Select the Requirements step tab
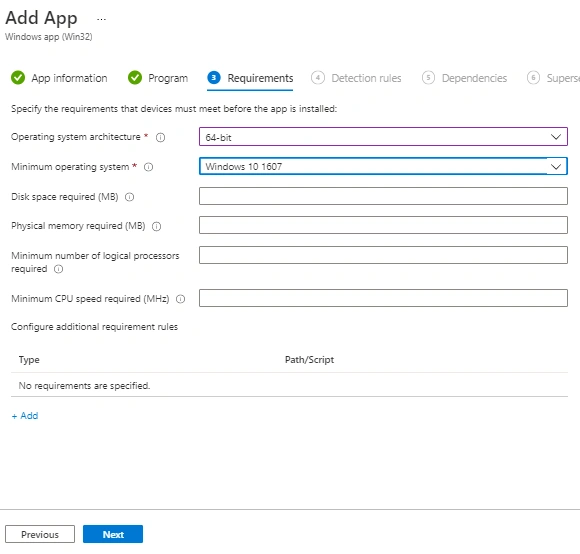Screen dimensions: 580x554 (250, 78)
